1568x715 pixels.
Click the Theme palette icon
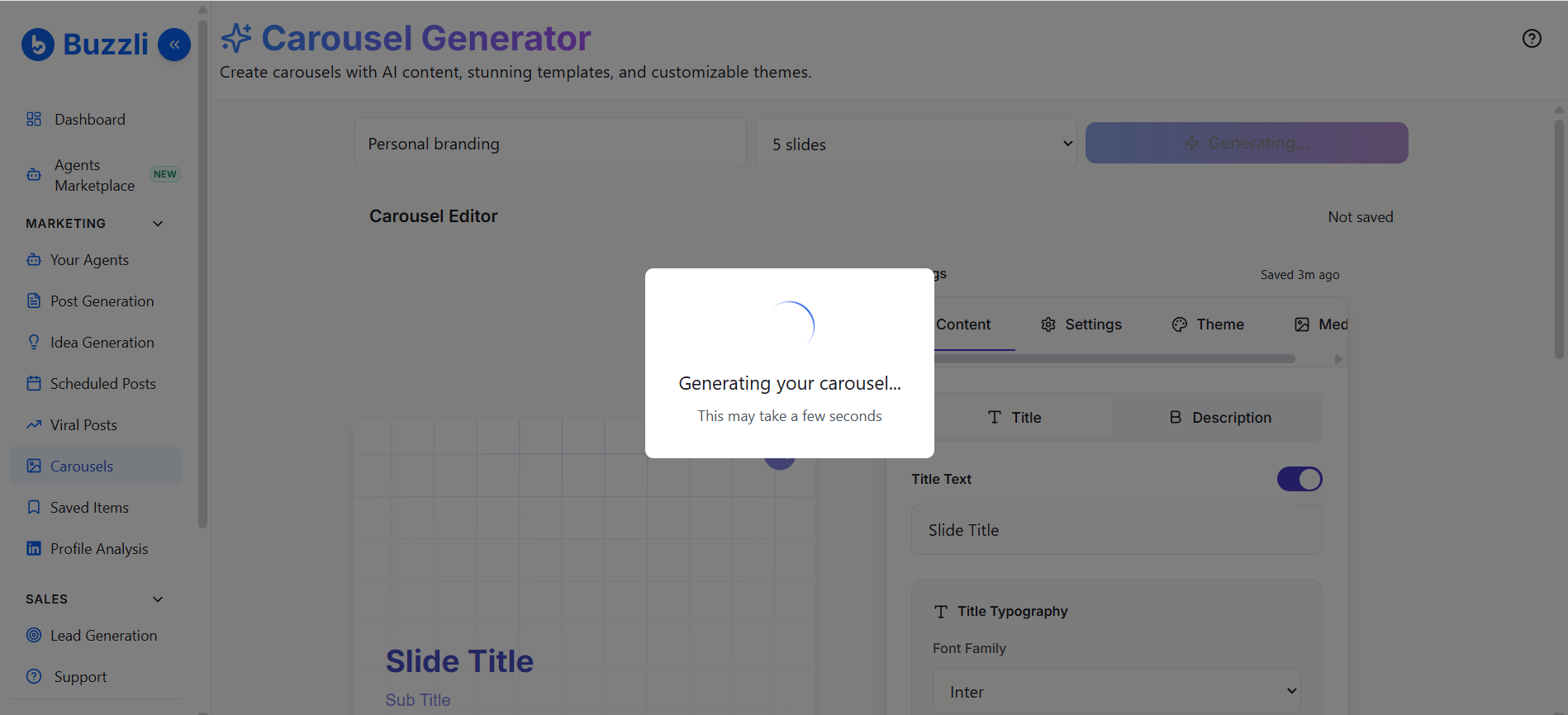click(1180, 324)
